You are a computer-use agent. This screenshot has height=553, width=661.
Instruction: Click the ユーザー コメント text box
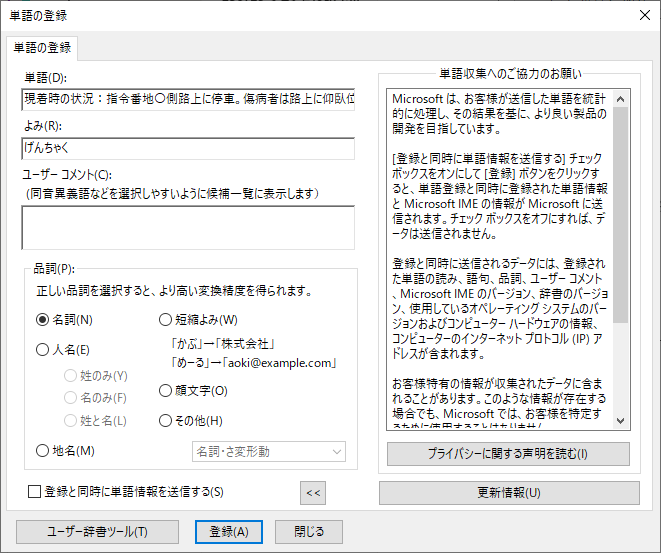188,227
